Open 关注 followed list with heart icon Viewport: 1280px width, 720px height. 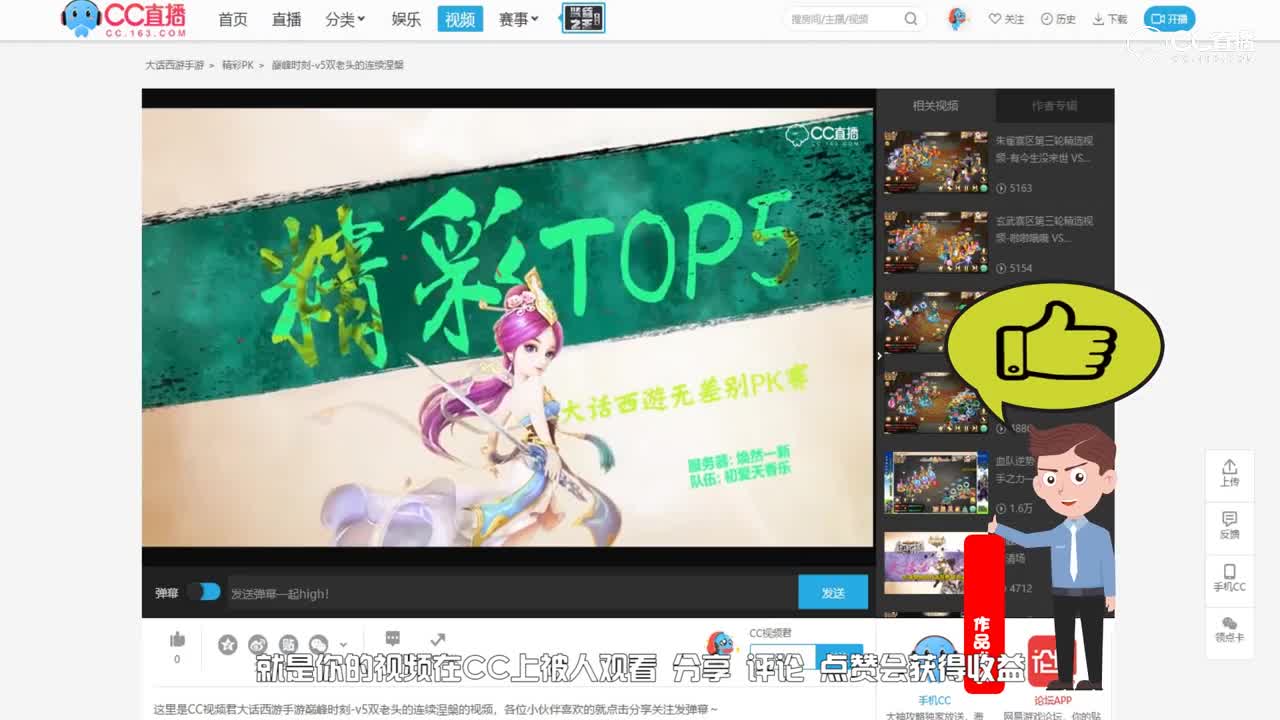click(1006, 19)
